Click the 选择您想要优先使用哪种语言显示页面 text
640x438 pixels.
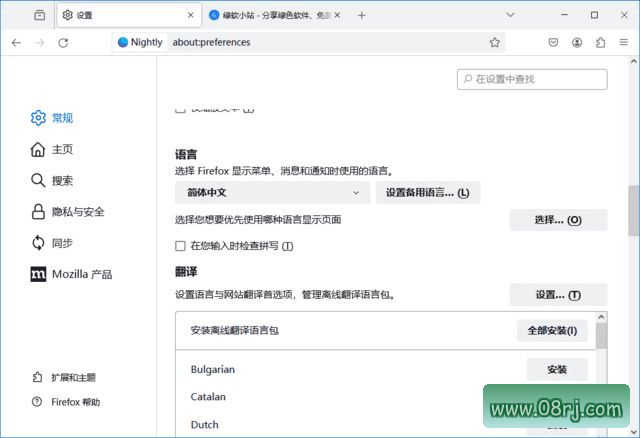pos(258,220)
